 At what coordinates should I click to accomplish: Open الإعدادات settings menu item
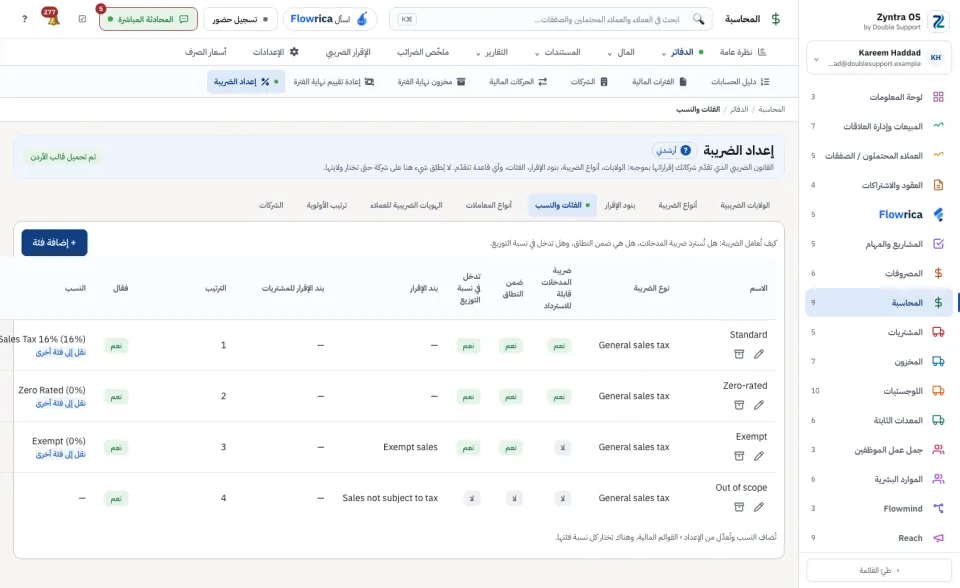pyautogui.click(x=276, y=52)
